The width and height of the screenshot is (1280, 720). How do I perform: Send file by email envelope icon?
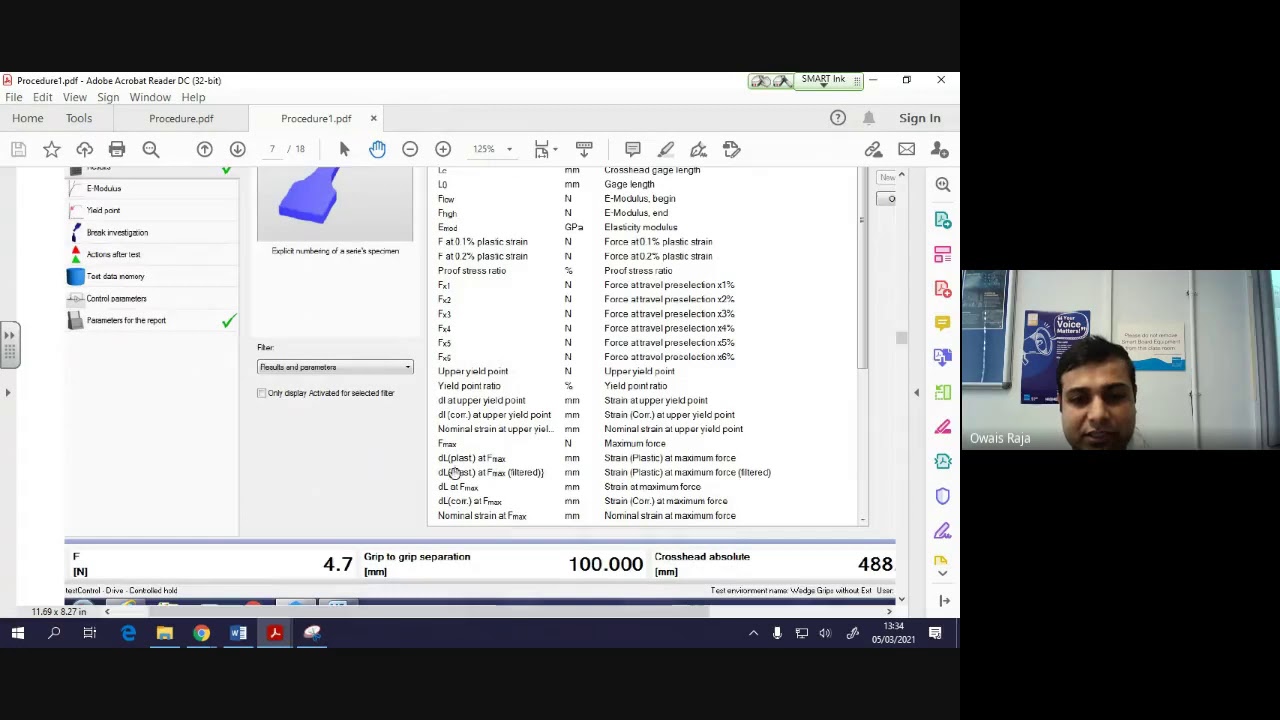point(906,149)
